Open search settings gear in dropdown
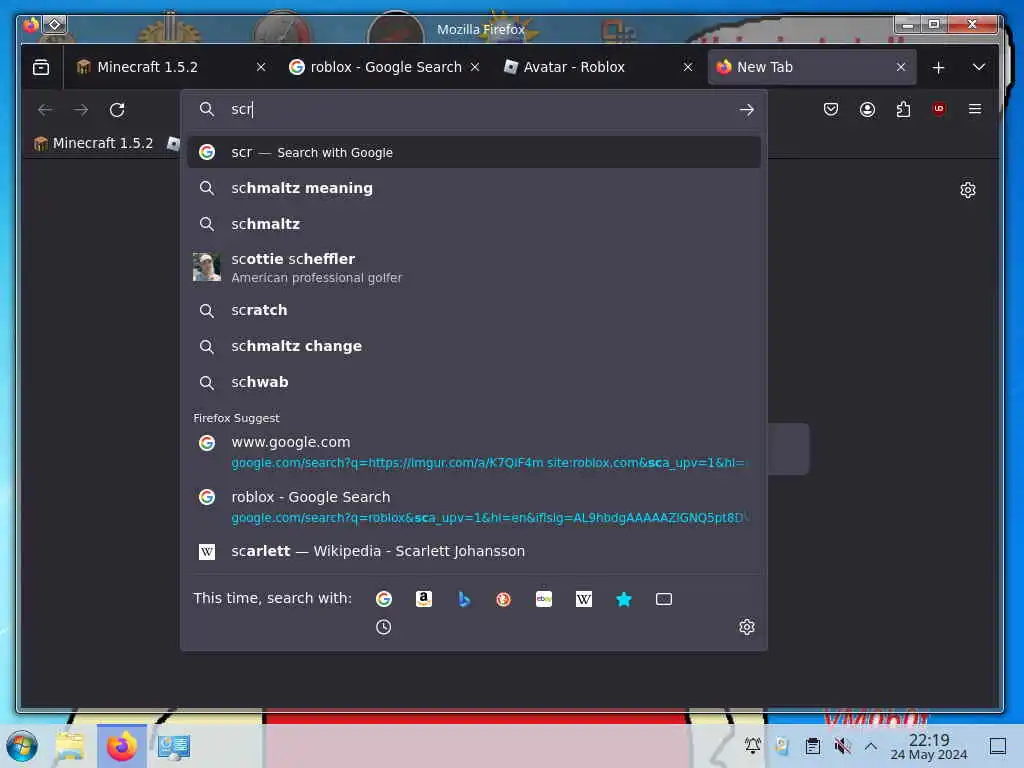 pos(746,627)
